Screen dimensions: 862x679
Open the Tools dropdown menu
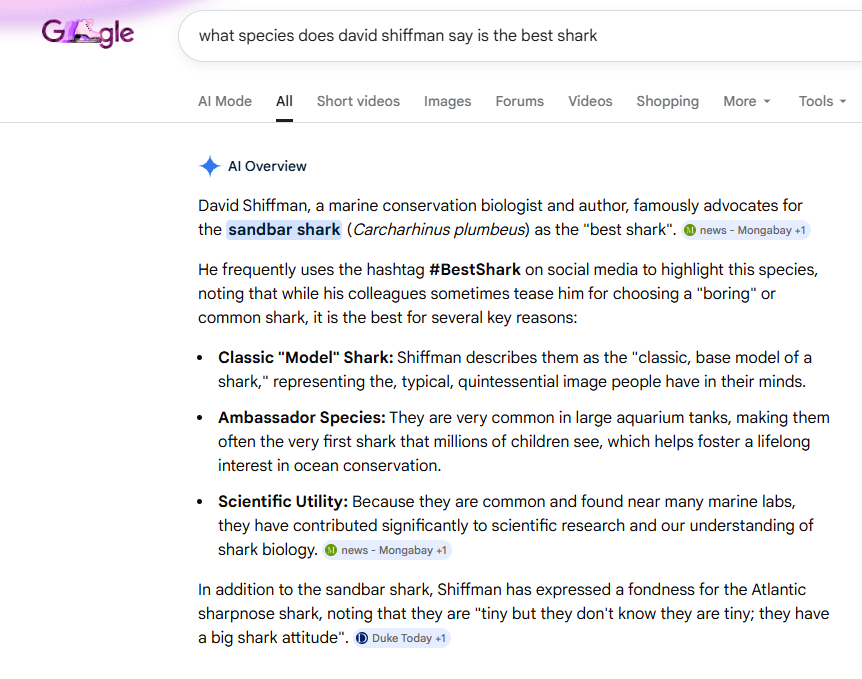point(822,101)
